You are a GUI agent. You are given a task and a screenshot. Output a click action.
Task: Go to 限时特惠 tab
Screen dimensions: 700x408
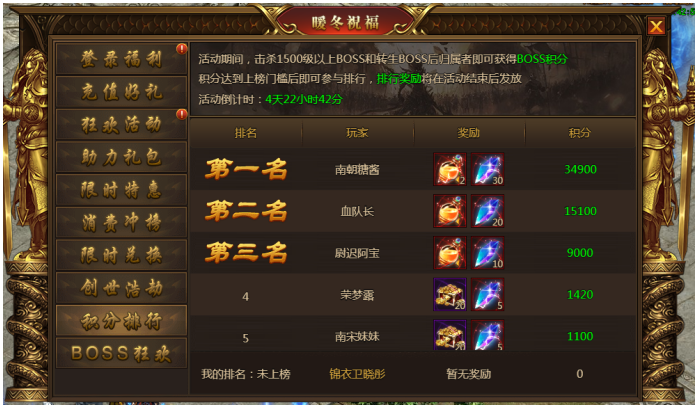coord(121,190)
